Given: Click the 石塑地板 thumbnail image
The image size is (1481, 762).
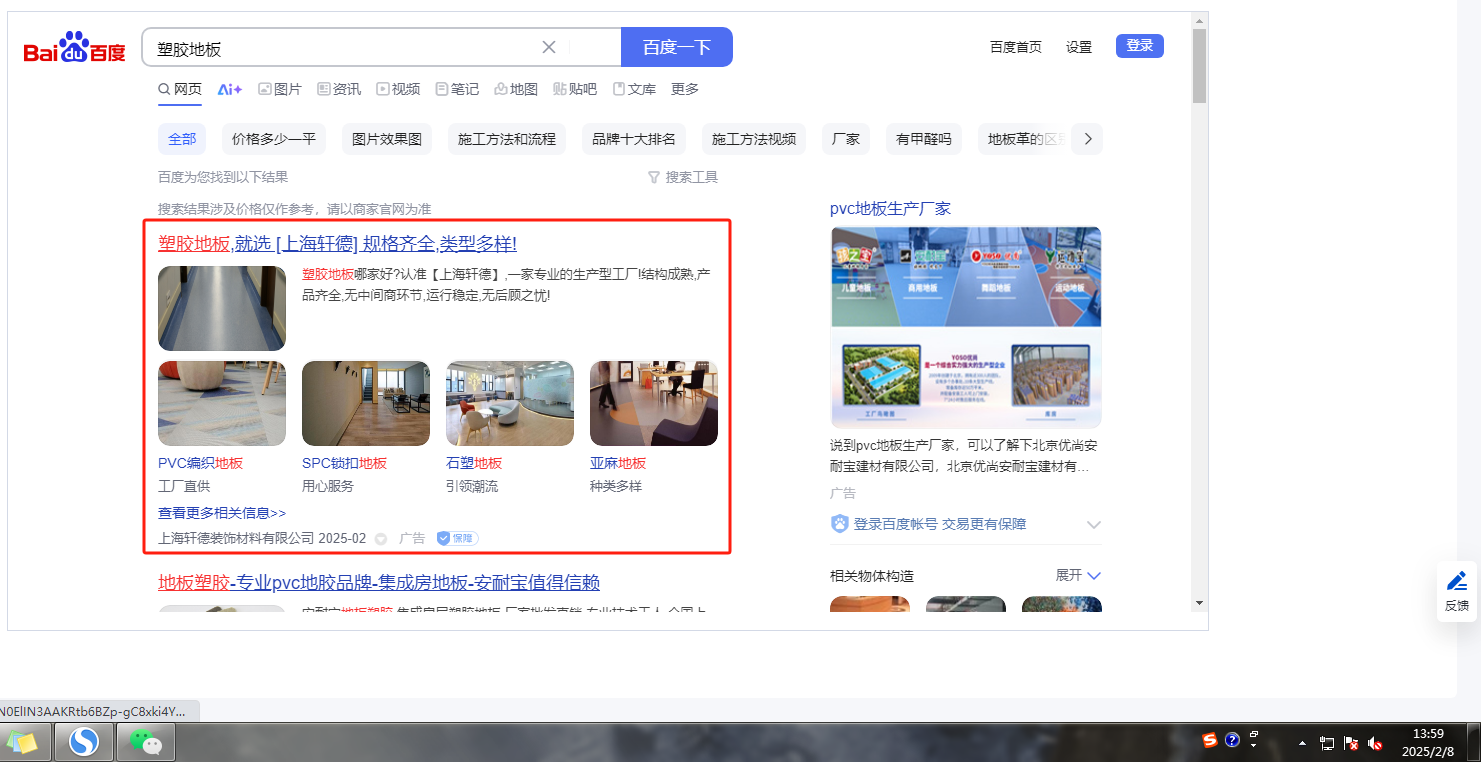Looking at the screenshot, I should tap(510, 403).
